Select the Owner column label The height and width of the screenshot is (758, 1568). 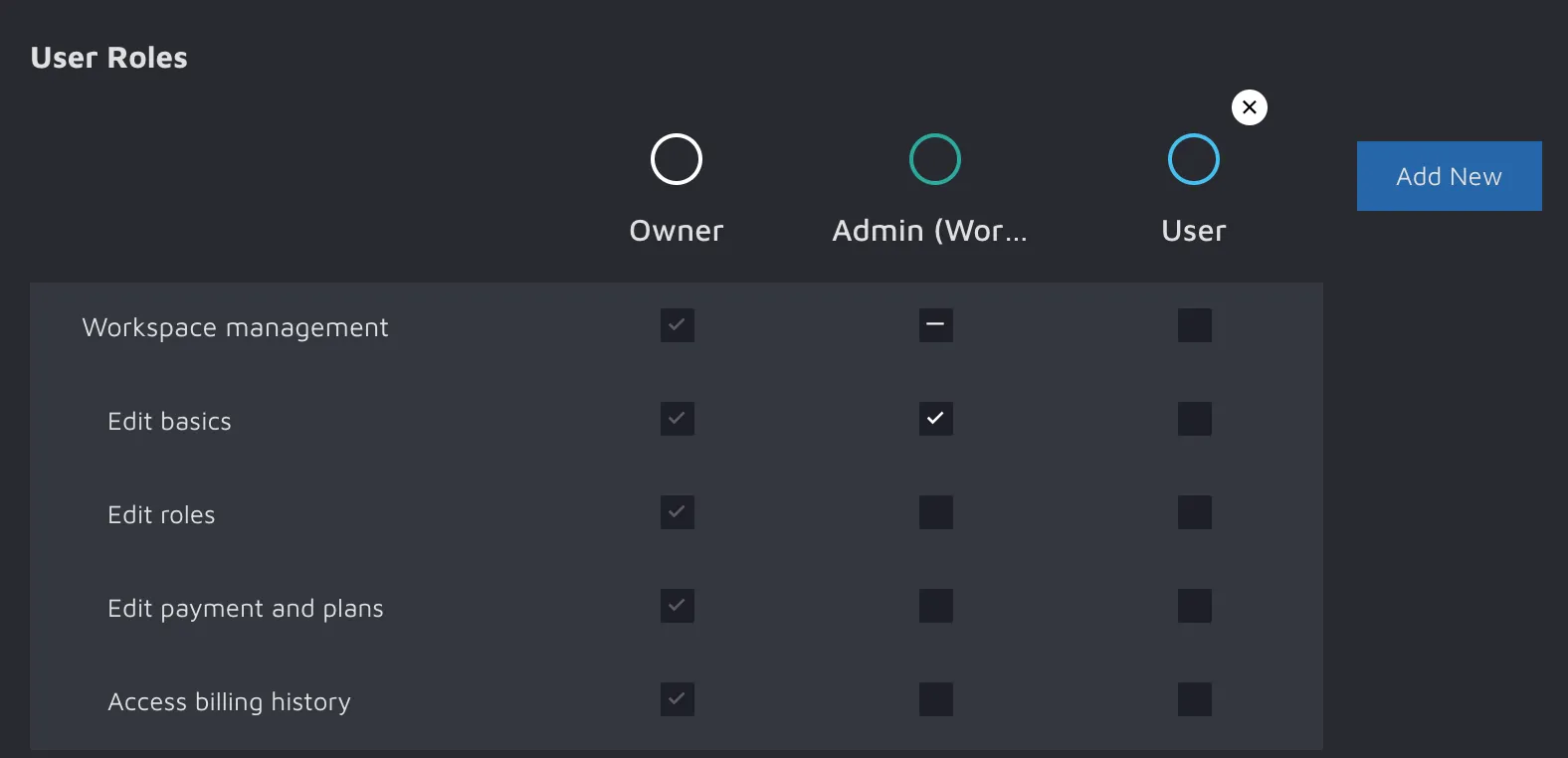pyautogui.click(x=677, y=231)
